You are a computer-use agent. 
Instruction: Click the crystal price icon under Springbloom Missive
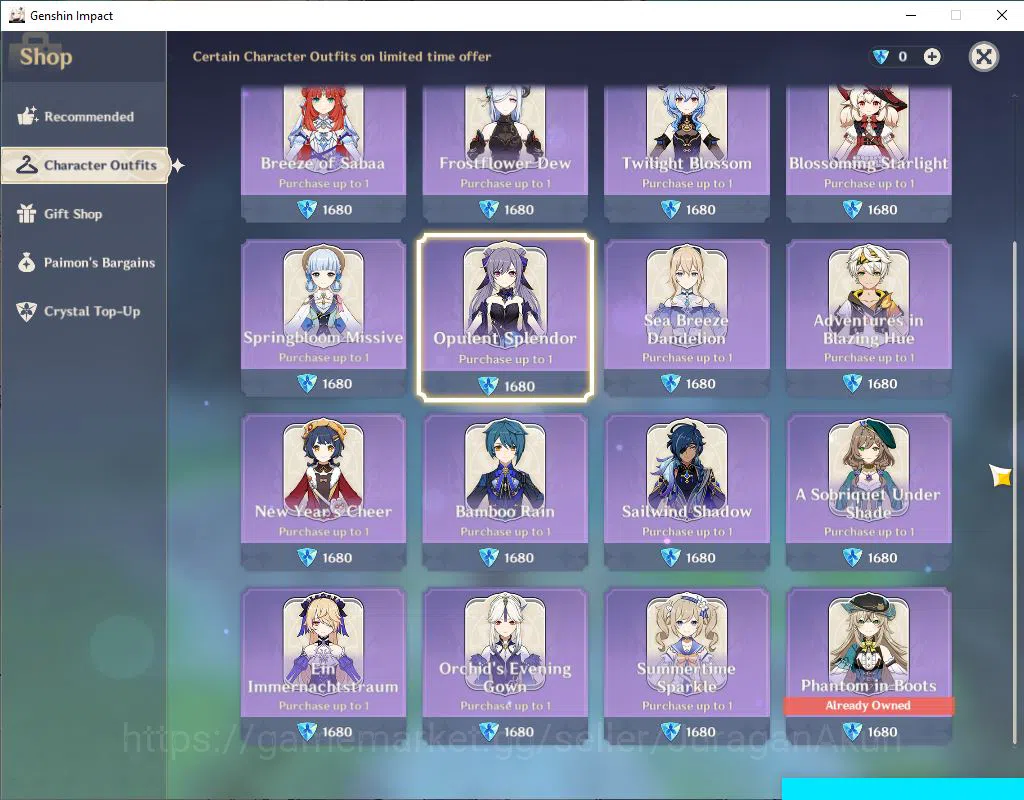(x=307, y=383)
